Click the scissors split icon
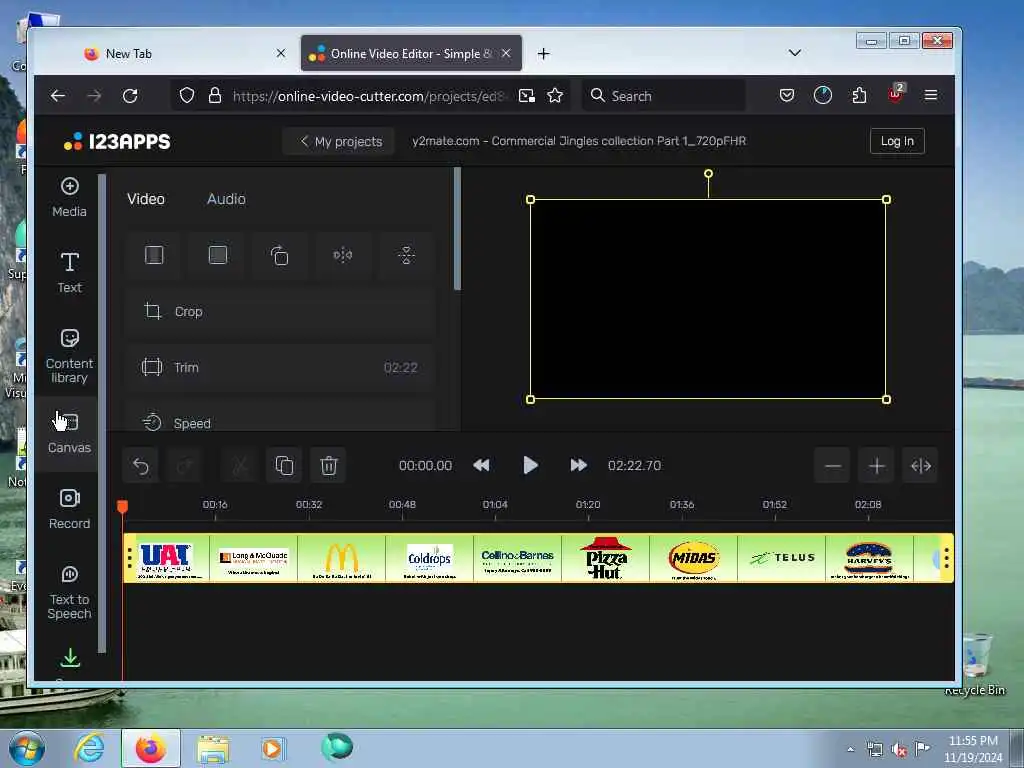1024x768 pixels. pyautogui.click(x=240, y=466)
